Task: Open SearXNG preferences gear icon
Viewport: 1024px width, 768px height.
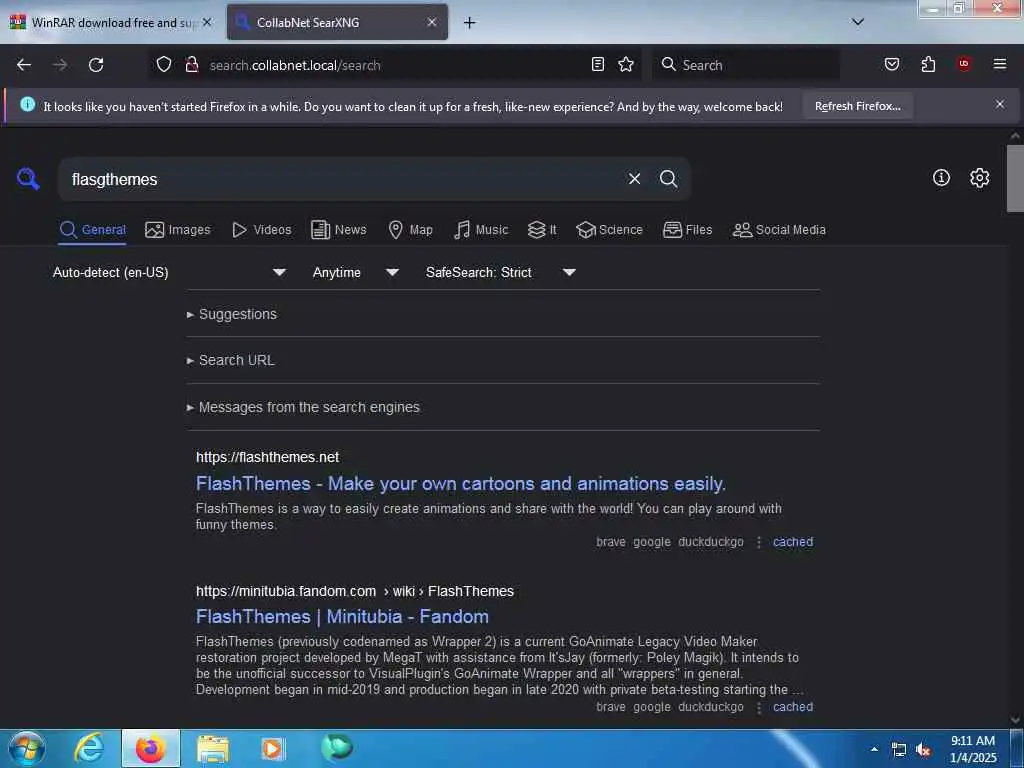Action: tap(980, 178)
